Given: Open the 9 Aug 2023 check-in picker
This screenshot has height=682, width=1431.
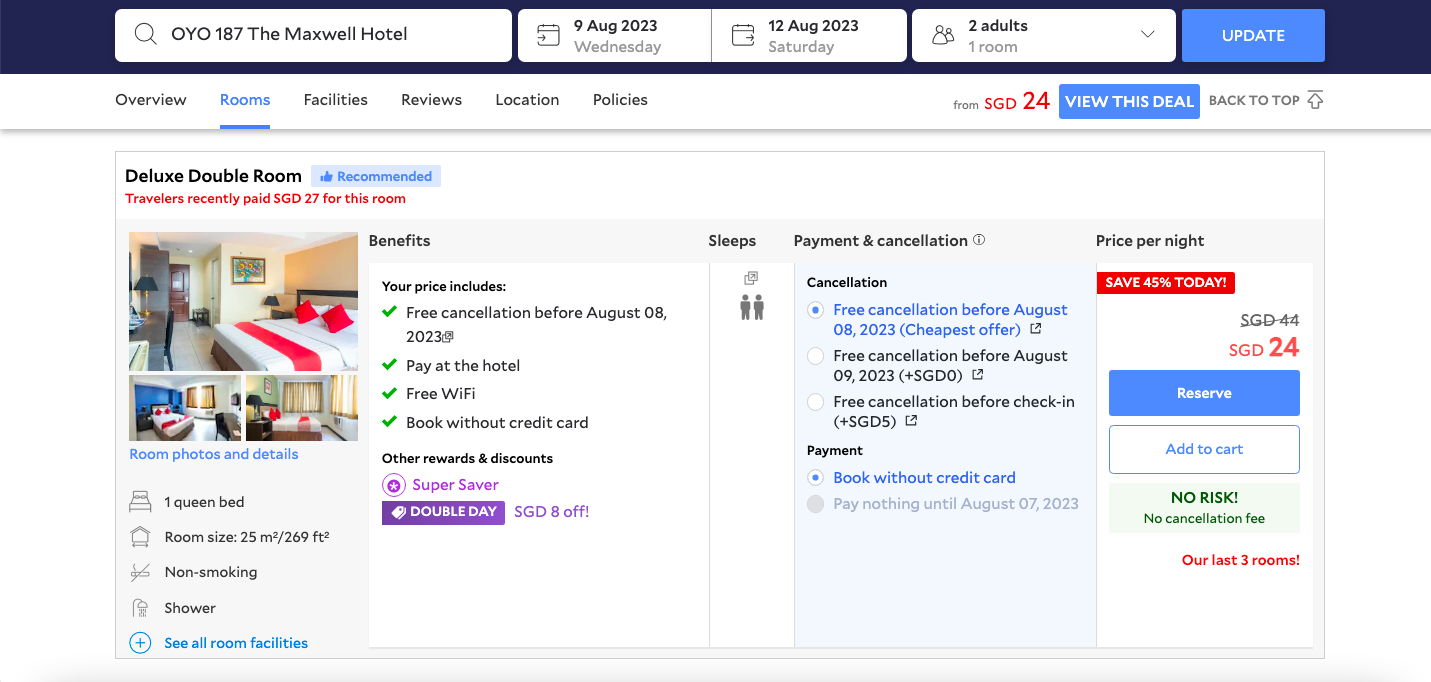Looking at the screenshot, I should point(614,36).
